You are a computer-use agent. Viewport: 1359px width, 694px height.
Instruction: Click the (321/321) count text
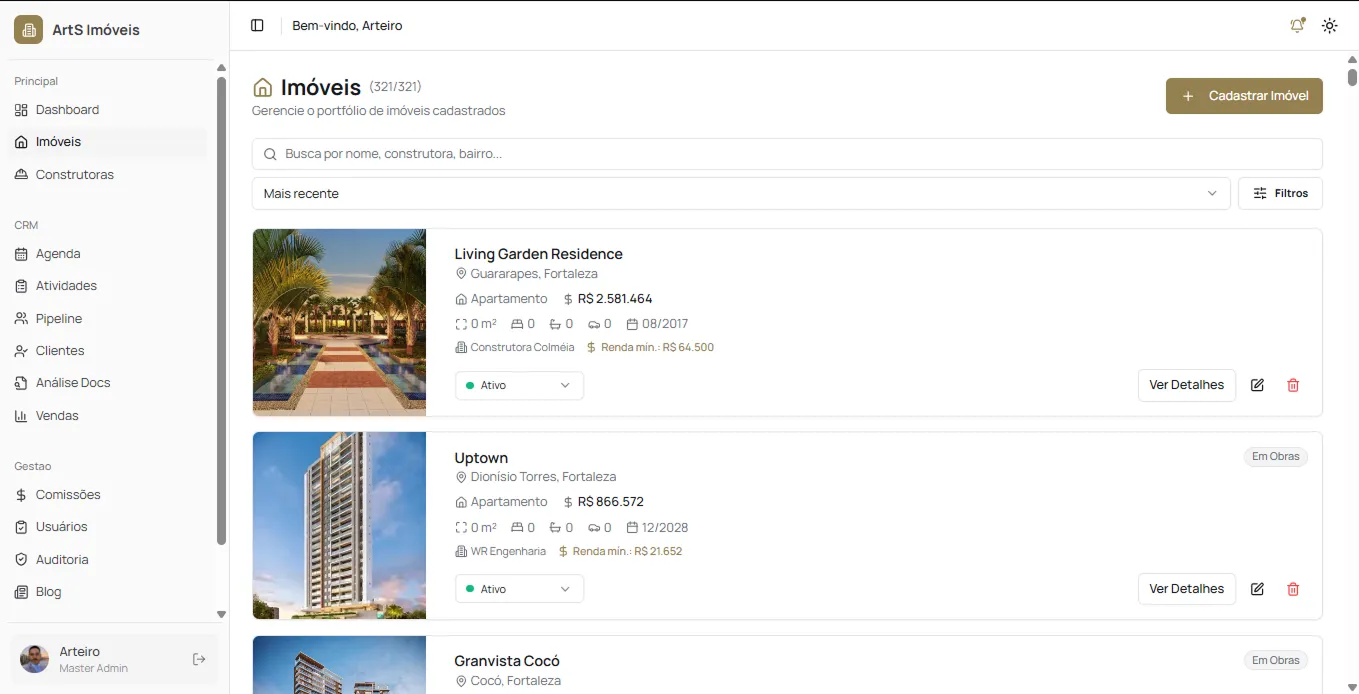point(395,87)
